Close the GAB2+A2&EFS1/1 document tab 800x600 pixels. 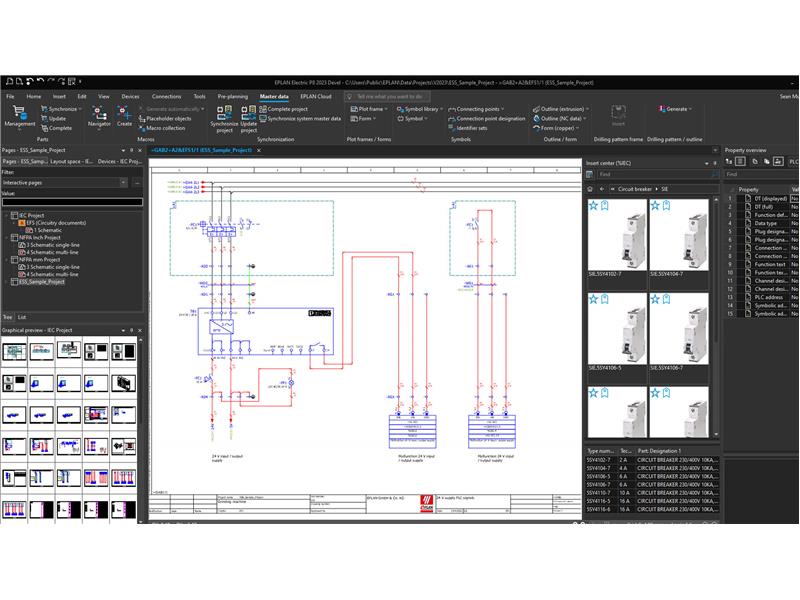click(x=259, y=151)
